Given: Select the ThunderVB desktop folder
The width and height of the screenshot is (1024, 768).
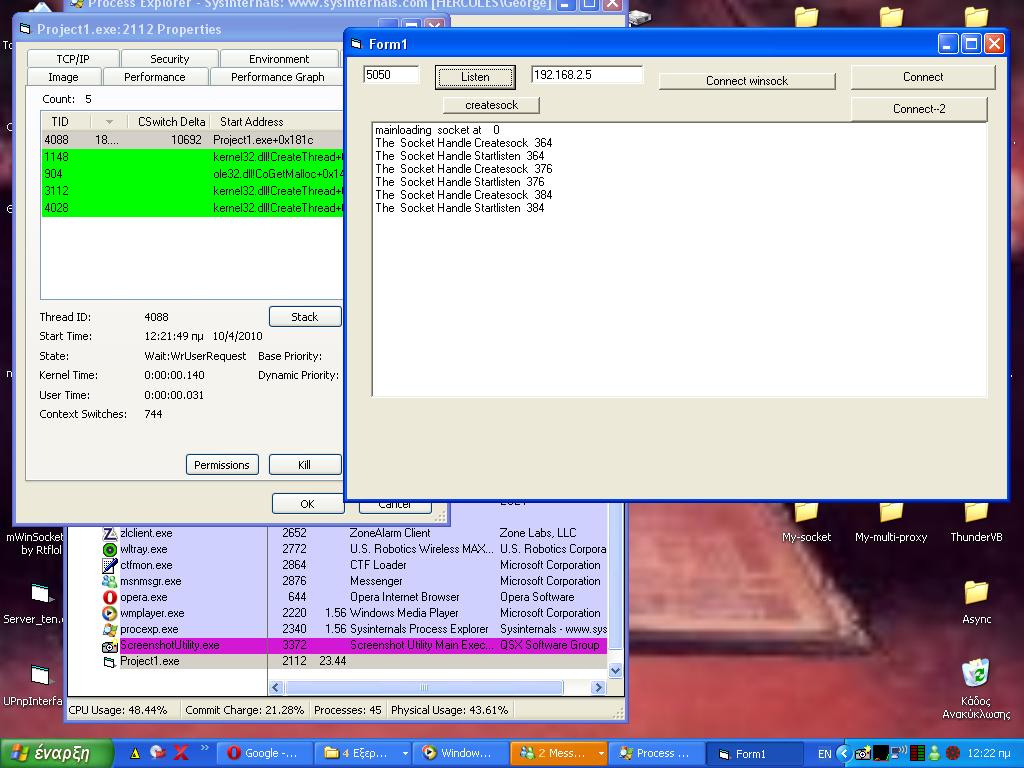Looking at the screenshot, I should [976, 522].
